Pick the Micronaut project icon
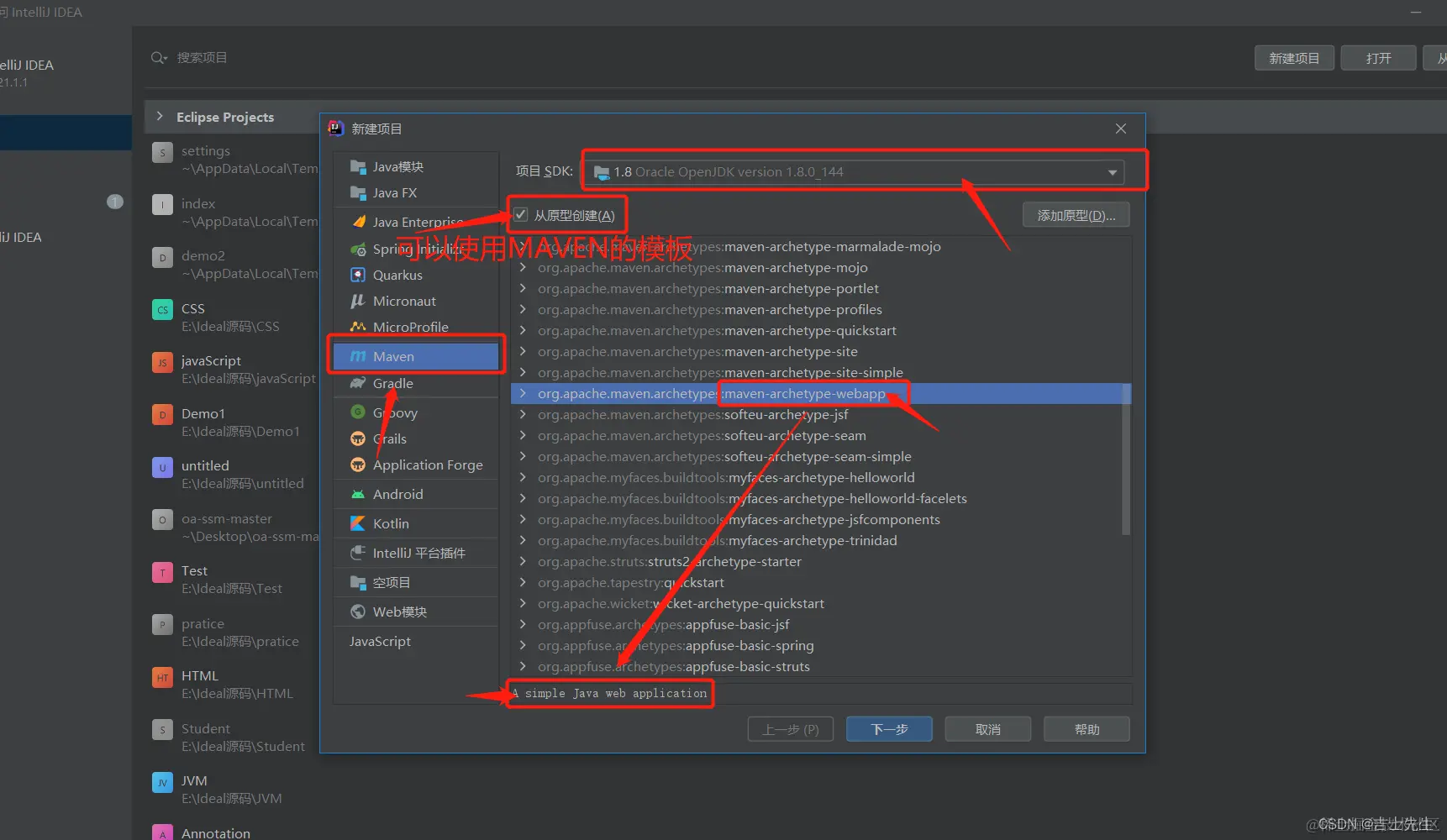This screenshot has height=840, width=1447. (358, 301)
